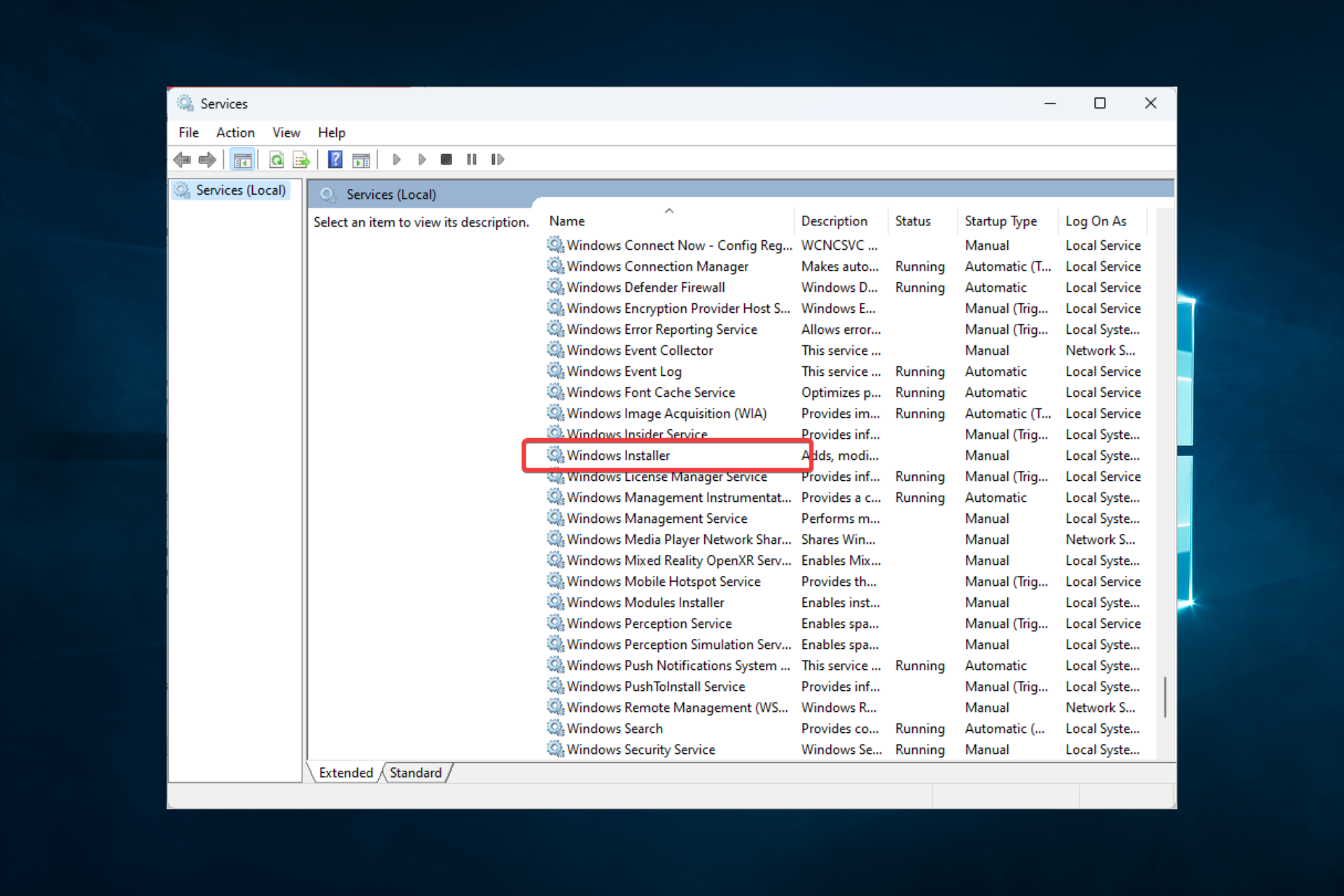Click the Services app icon in title bar
This screenshot has width=1344, height=896.
pyautogui.click(x=185, y=103)
